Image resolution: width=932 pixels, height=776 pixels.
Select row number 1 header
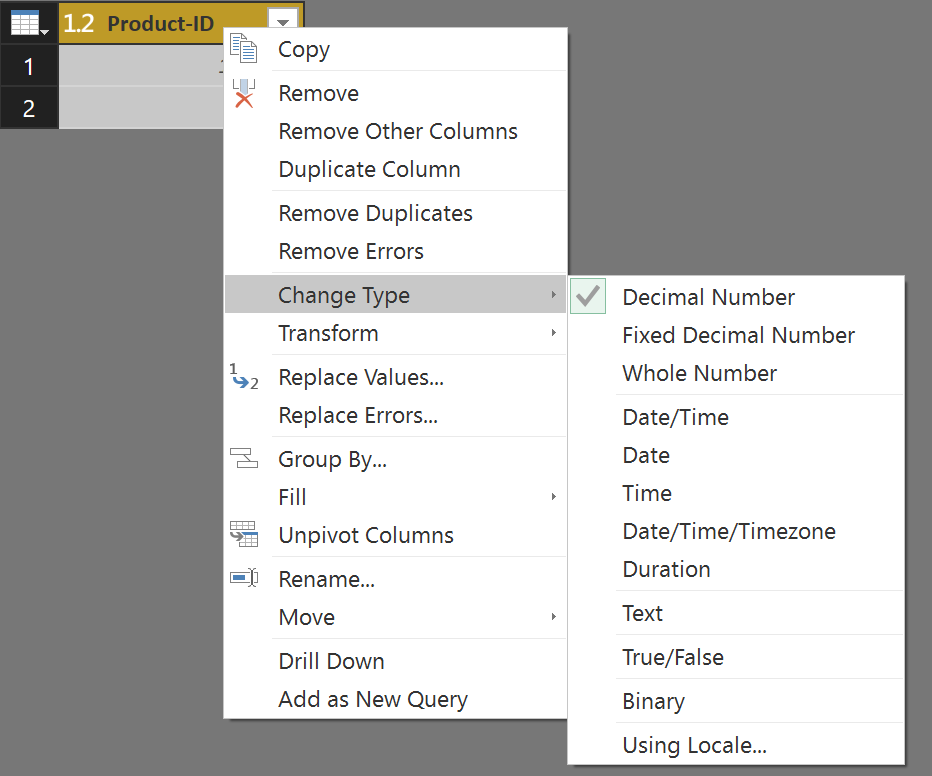tap(29, 67)
